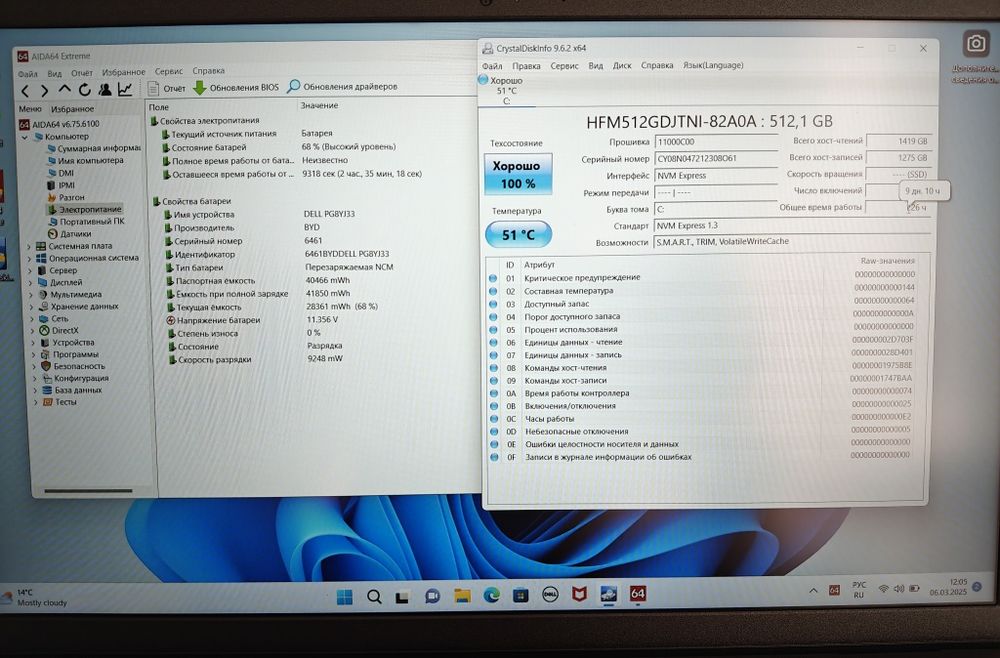Expand the Операционная система tree node
Screen dimensions: 1000x658
29,258
